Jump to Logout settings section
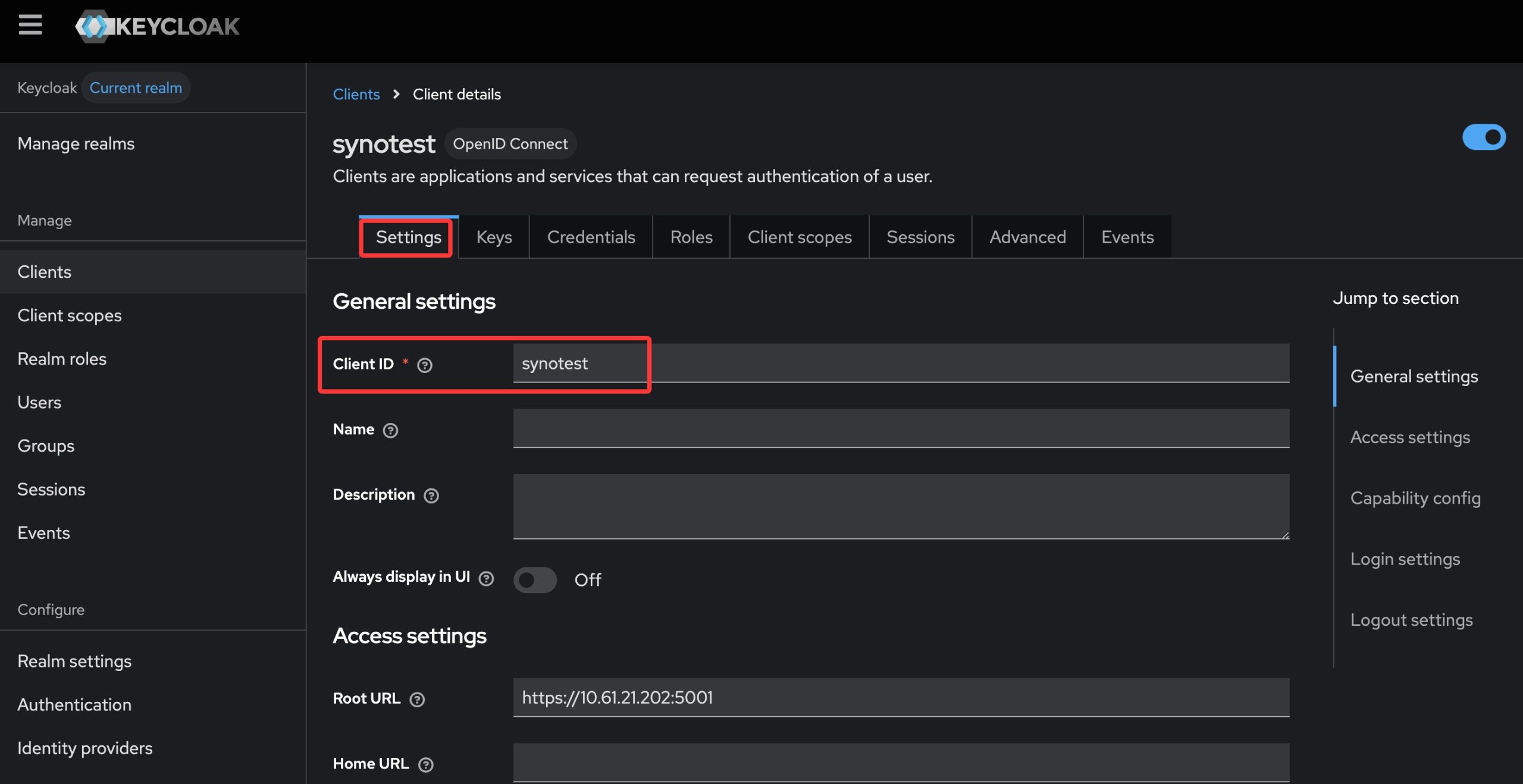The height and width of the screenshot is (784, 1523). [x=1412, y=620]
